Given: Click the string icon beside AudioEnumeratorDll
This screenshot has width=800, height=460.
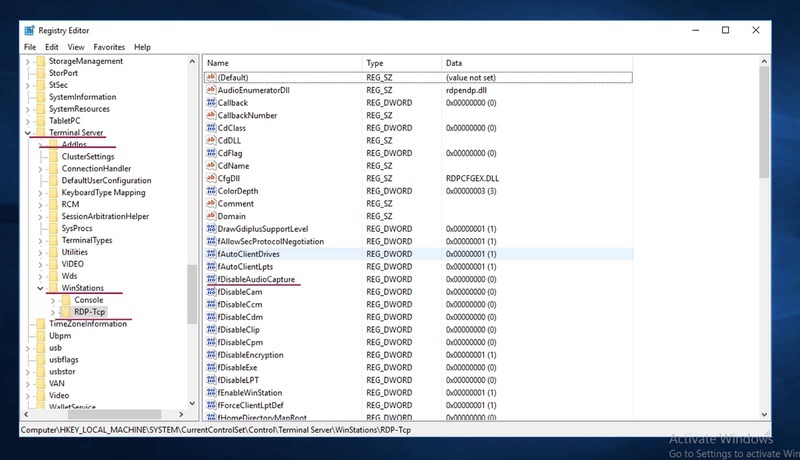Looking at the screenshot, I should [211, 90].
